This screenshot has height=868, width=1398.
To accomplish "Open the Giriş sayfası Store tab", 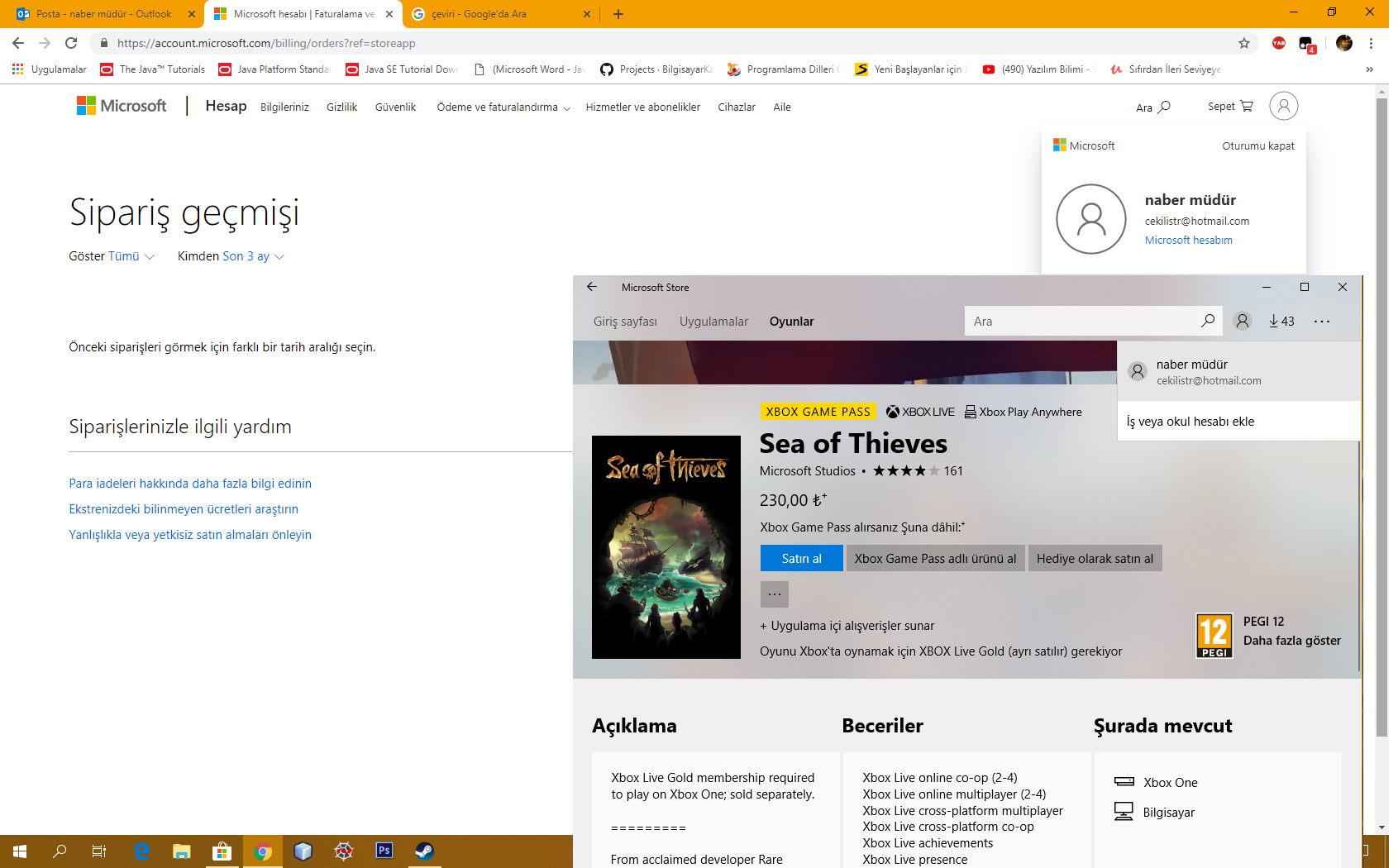I will 625,322.
